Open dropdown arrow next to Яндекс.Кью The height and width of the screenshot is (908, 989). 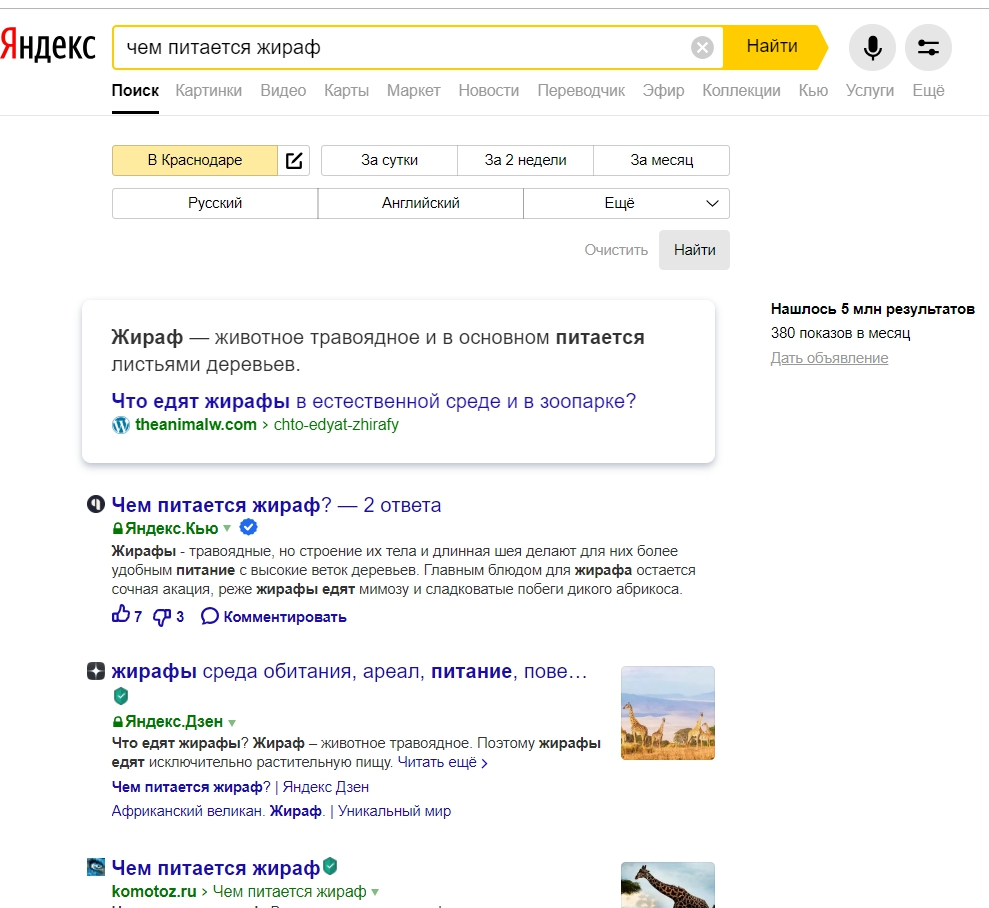pos(227,528)
